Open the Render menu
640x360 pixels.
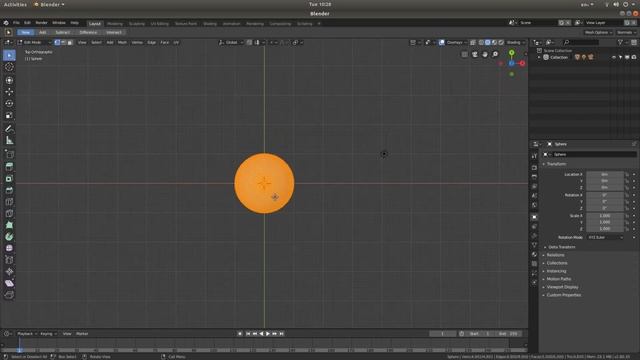pyautogui.click(x=41, y=23)
